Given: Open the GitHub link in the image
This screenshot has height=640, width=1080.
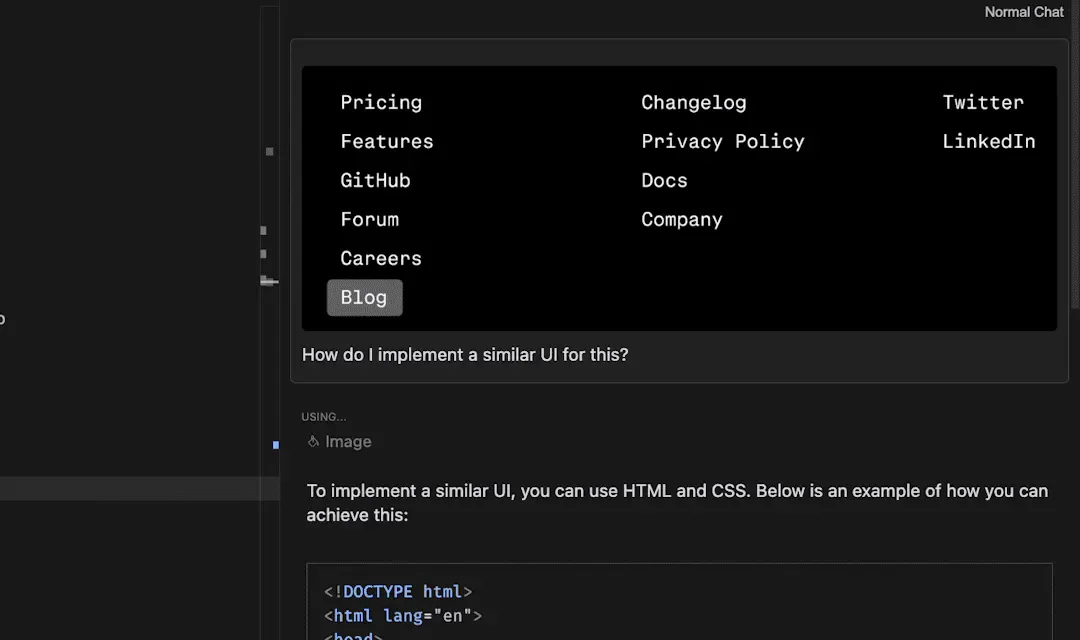Looking at the screenshot, I should (375, 180).
